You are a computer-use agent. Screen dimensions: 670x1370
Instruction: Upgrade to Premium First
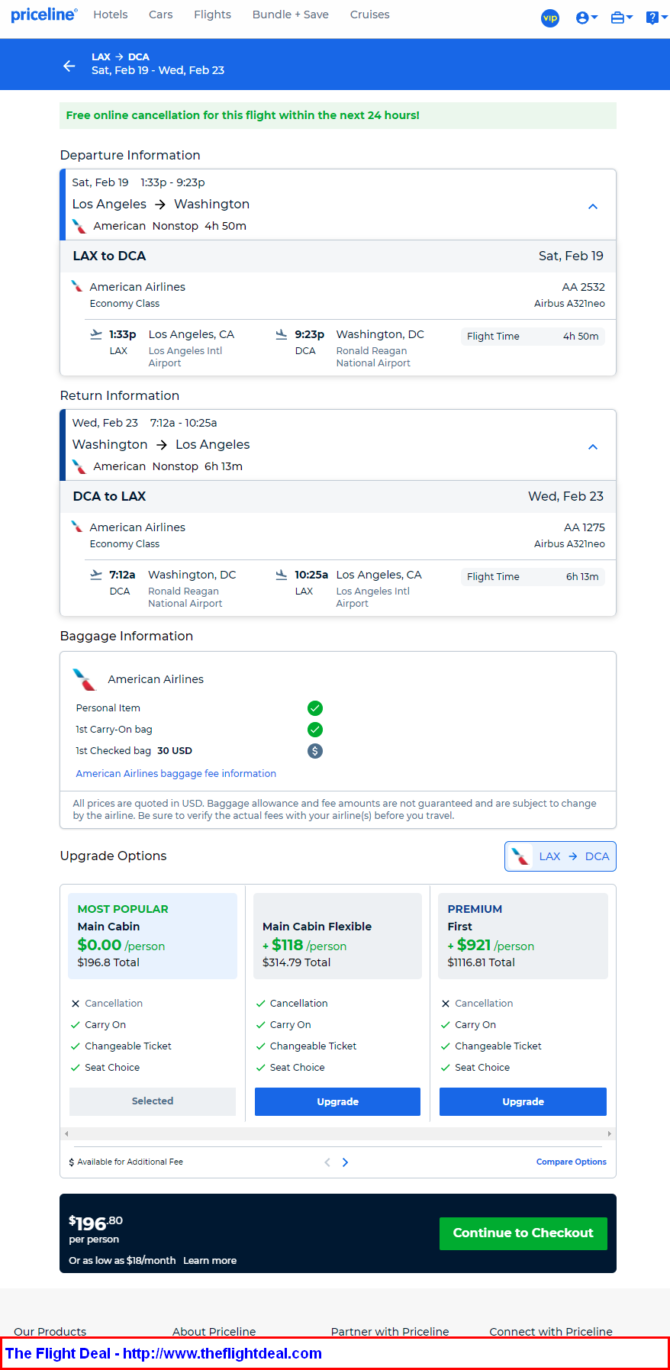(522, 1101)
